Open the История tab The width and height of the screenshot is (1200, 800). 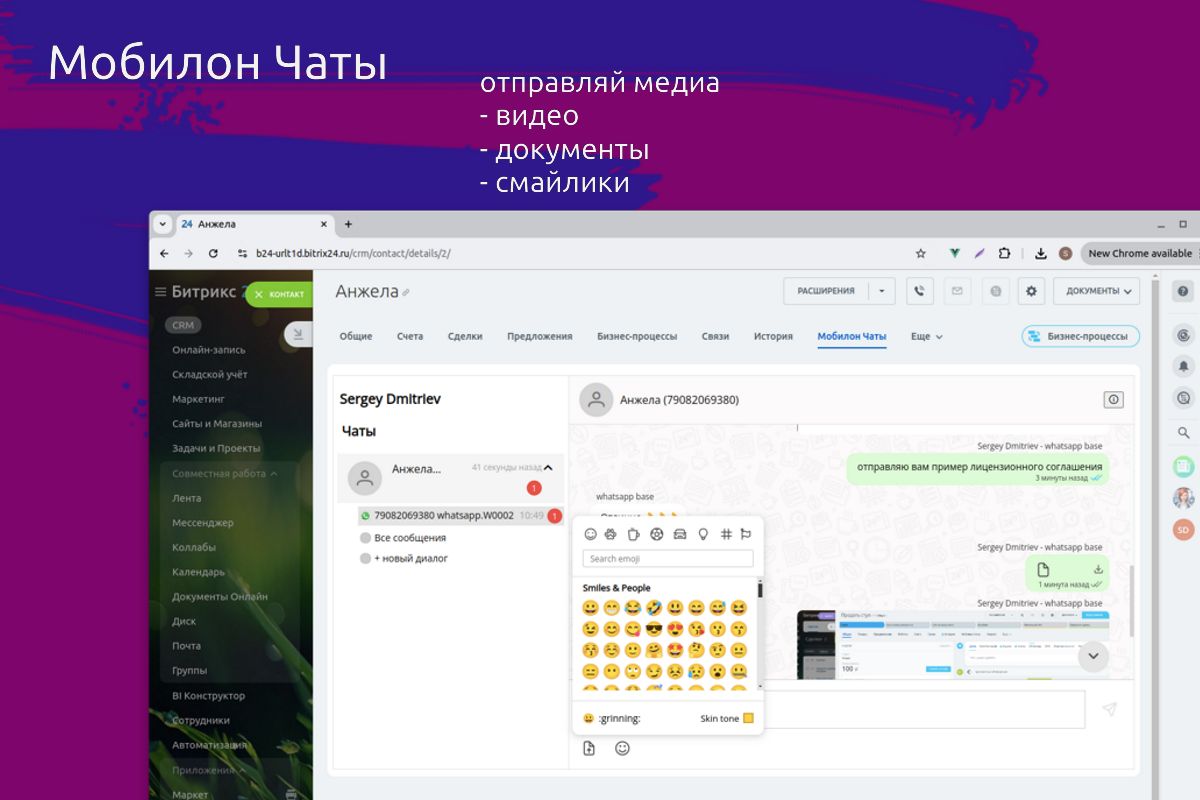(773, 337)
